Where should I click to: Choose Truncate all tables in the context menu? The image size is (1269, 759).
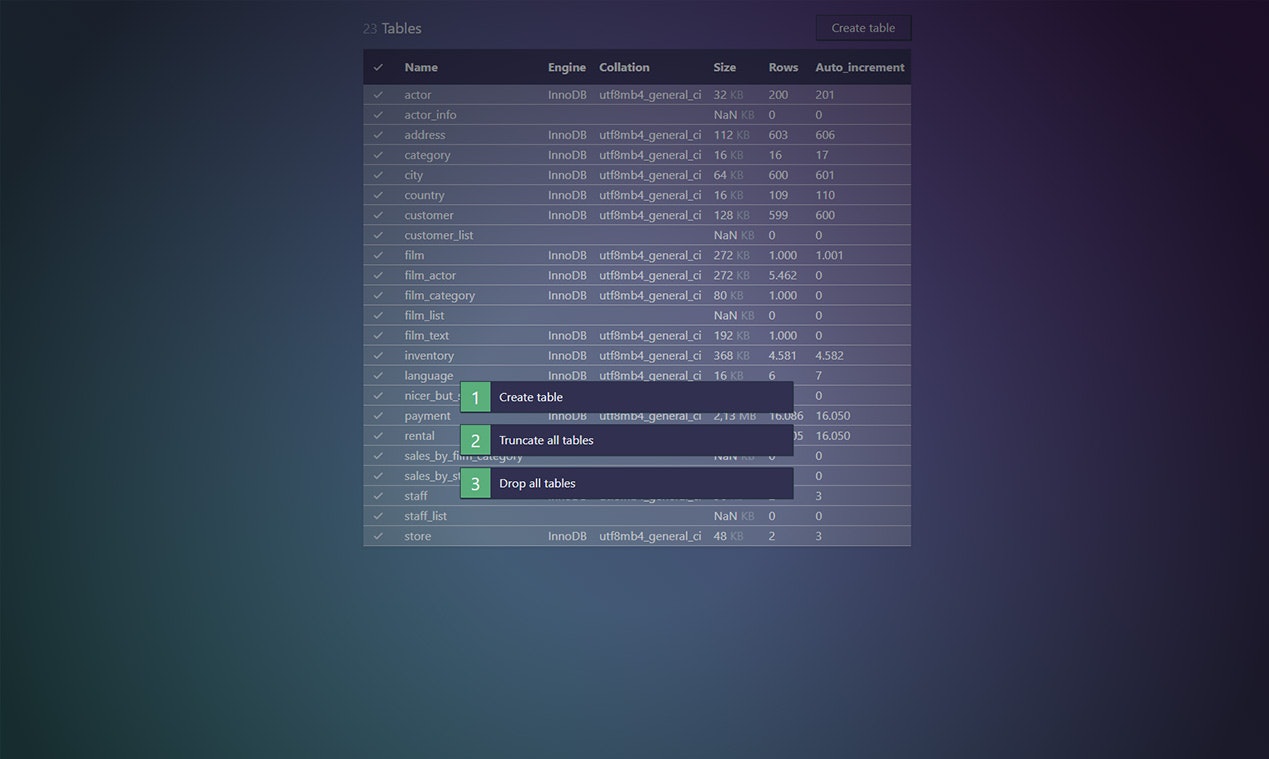[x=627, y=440]
